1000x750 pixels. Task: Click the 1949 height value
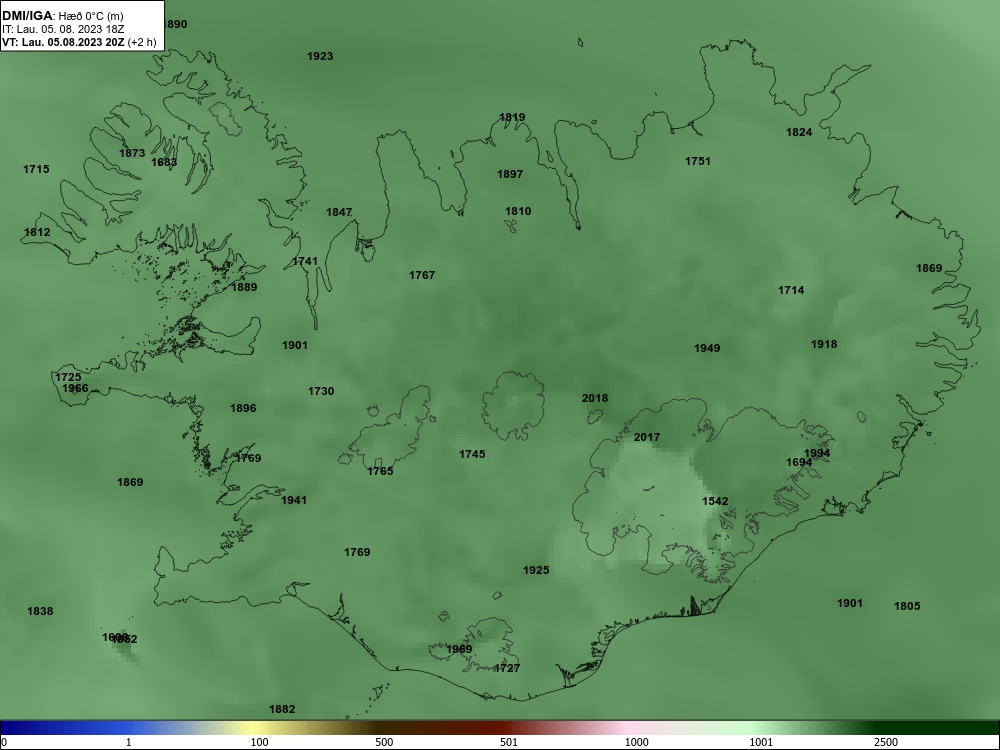coord(707,348)
